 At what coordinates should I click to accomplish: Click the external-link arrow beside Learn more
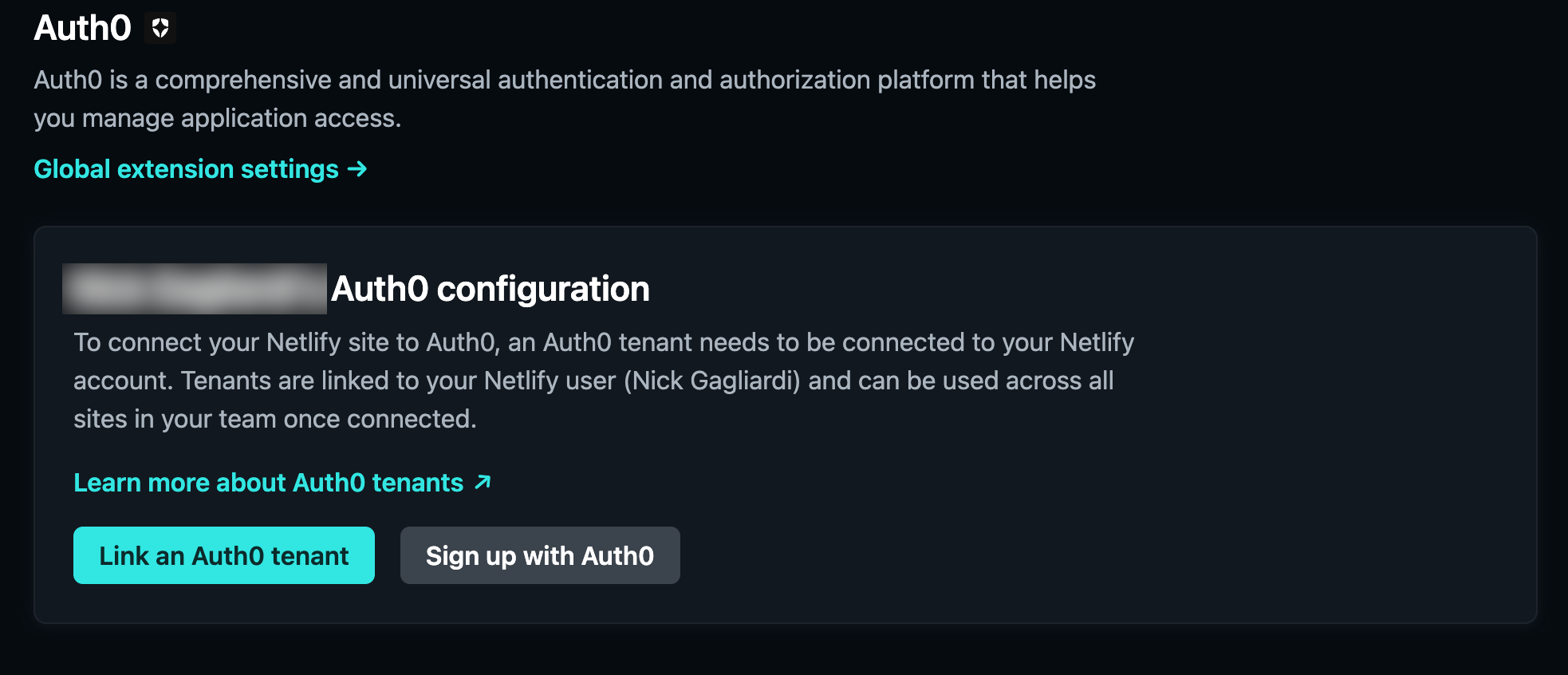click(483, 482)
